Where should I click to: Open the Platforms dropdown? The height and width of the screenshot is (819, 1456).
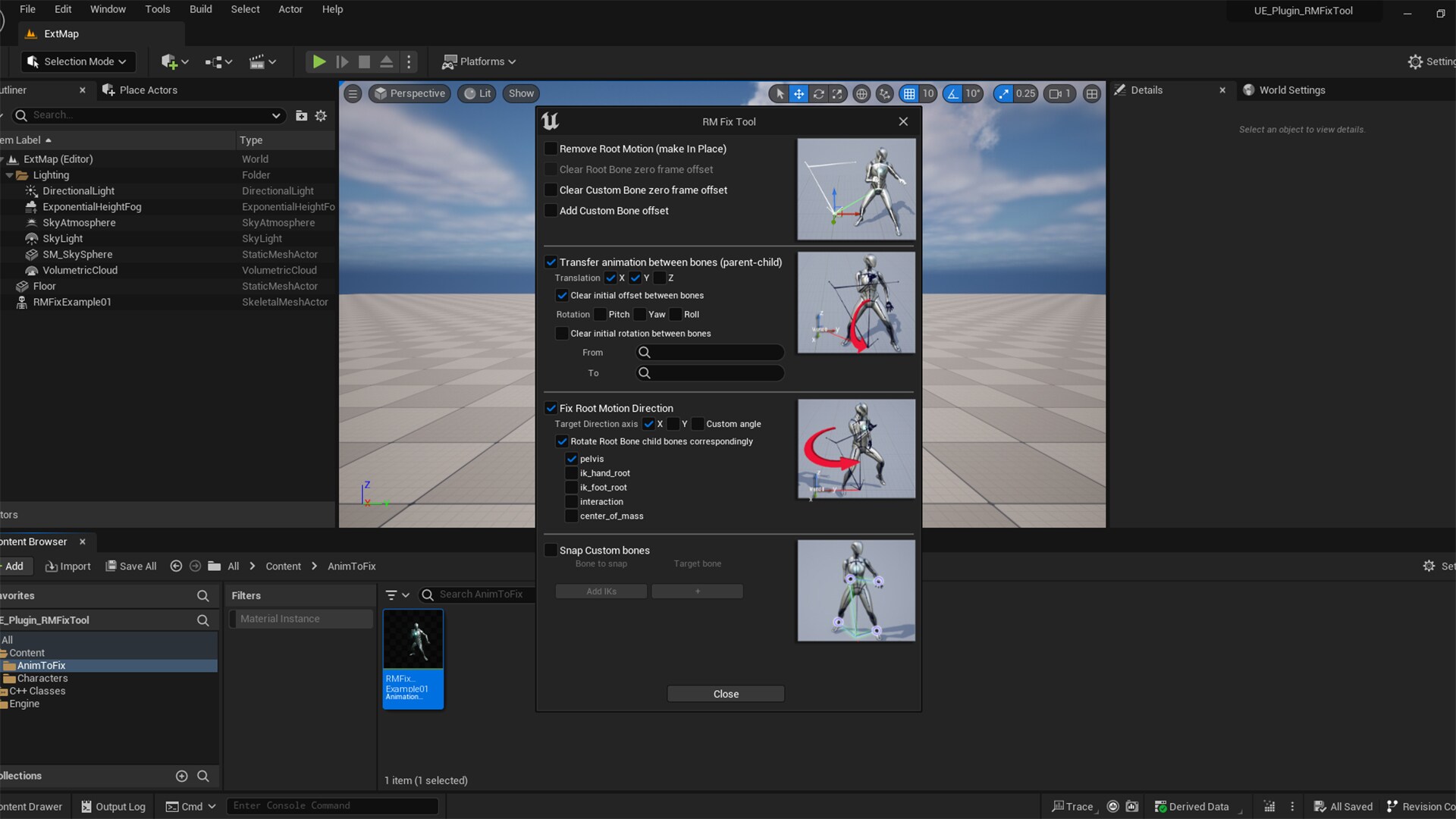coord(479,61)
